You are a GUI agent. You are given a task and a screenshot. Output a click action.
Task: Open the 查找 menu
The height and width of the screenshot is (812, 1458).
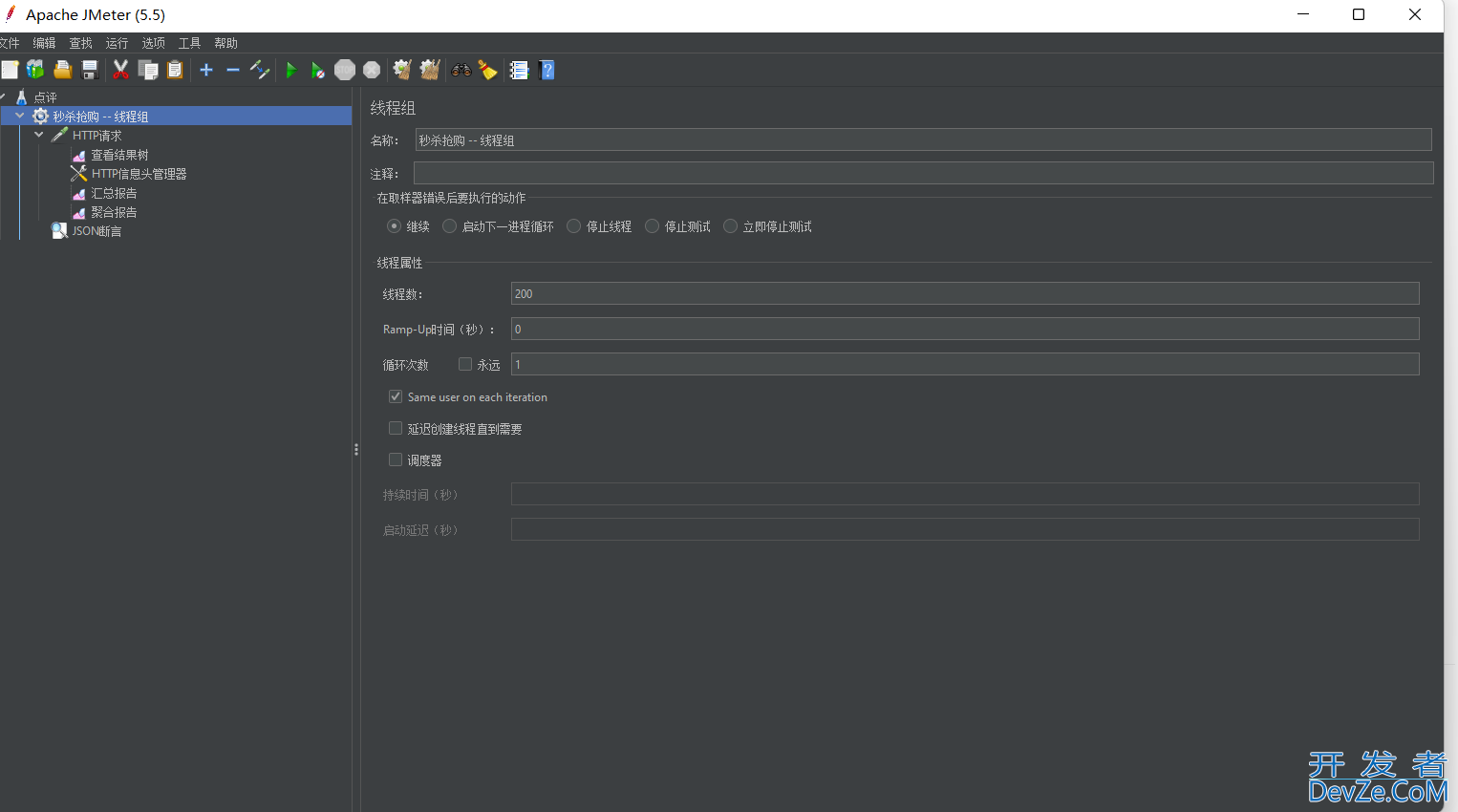pos(80,43)
